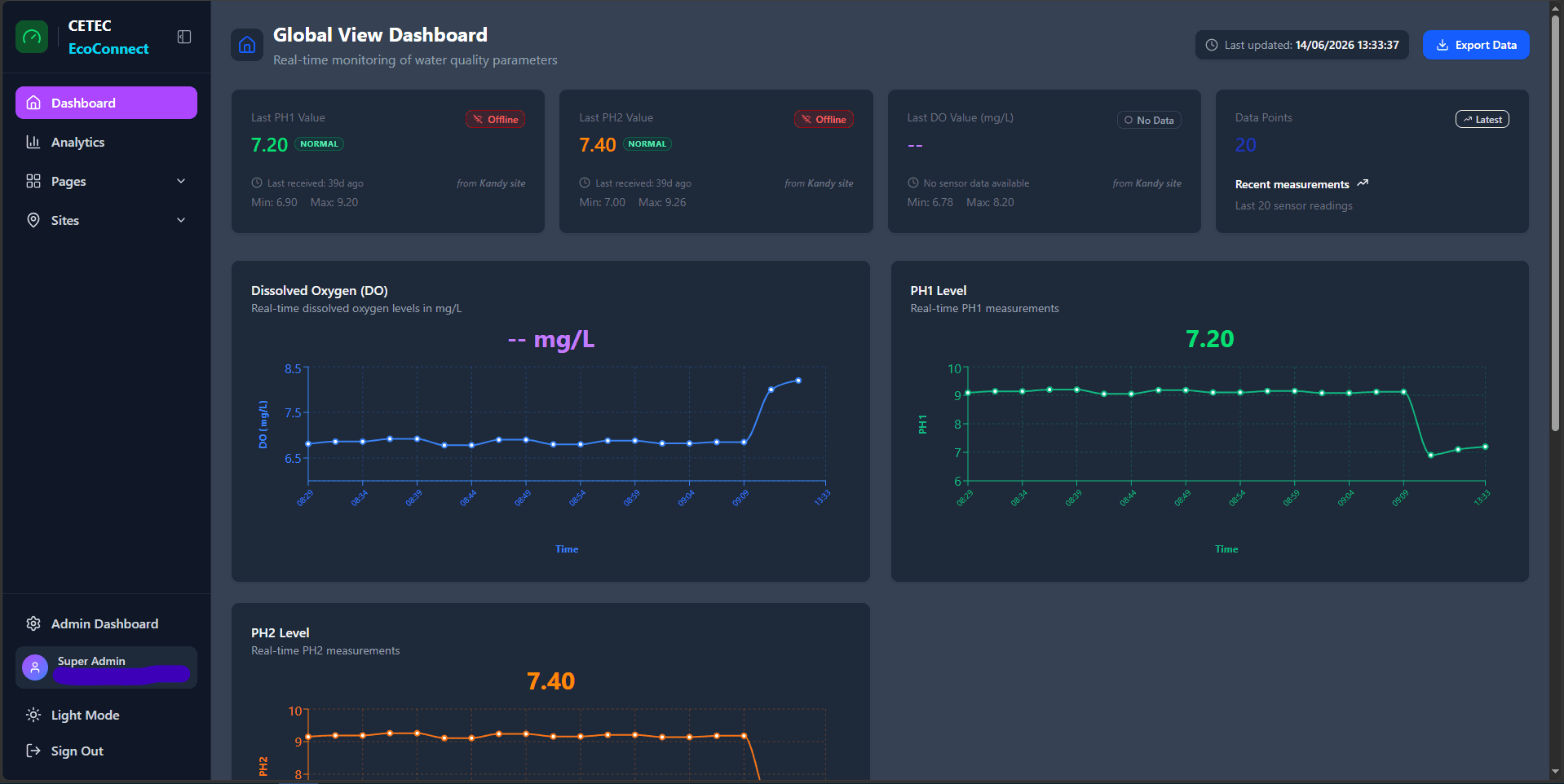Click the Offline badge on PH1 card
The height and width of the screenshot is (784, 1564).
[495, 119]
